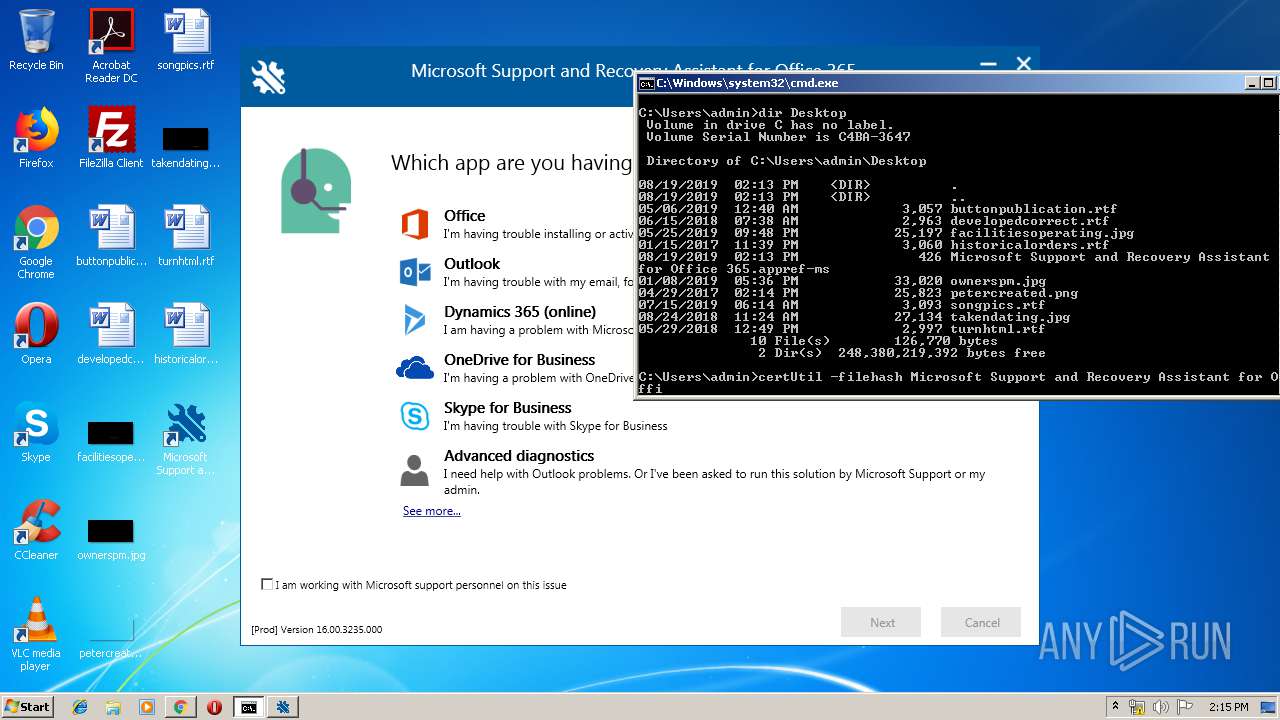Click the version 16.00.3235.000 label

[317, 630]
